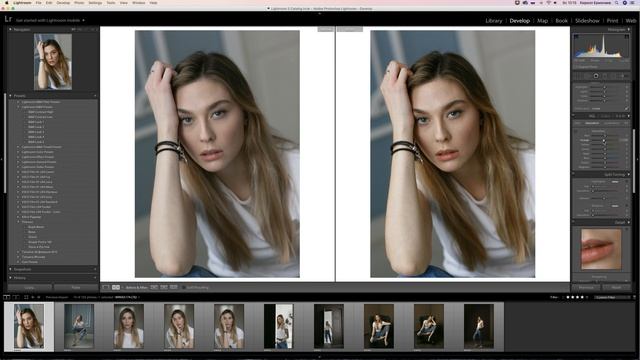Image resolution: width=640 pixels, height=360 pixels.
Task: Open Before & After view options dropdown arrow
Action: (x=122, y=287)
